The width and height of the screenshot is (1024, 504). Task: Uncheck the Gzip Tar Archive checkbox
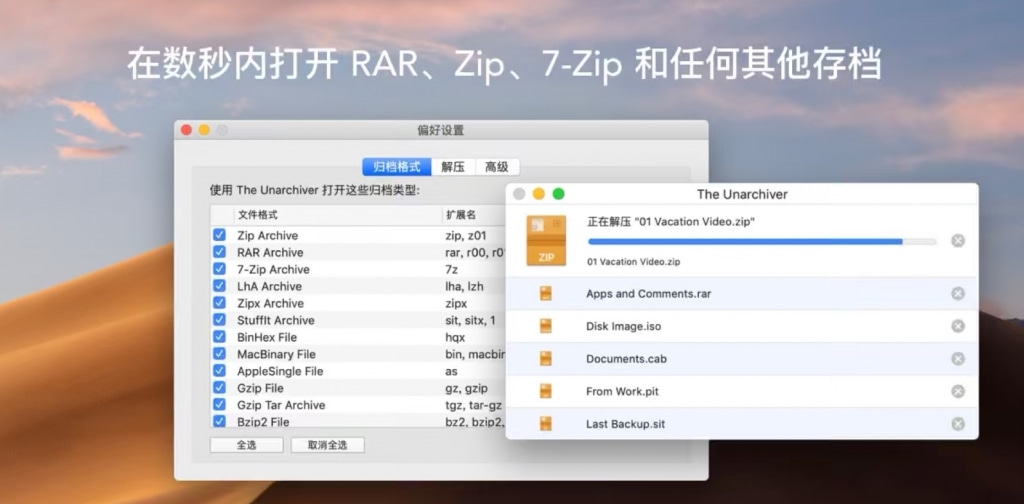pos(219,405)
